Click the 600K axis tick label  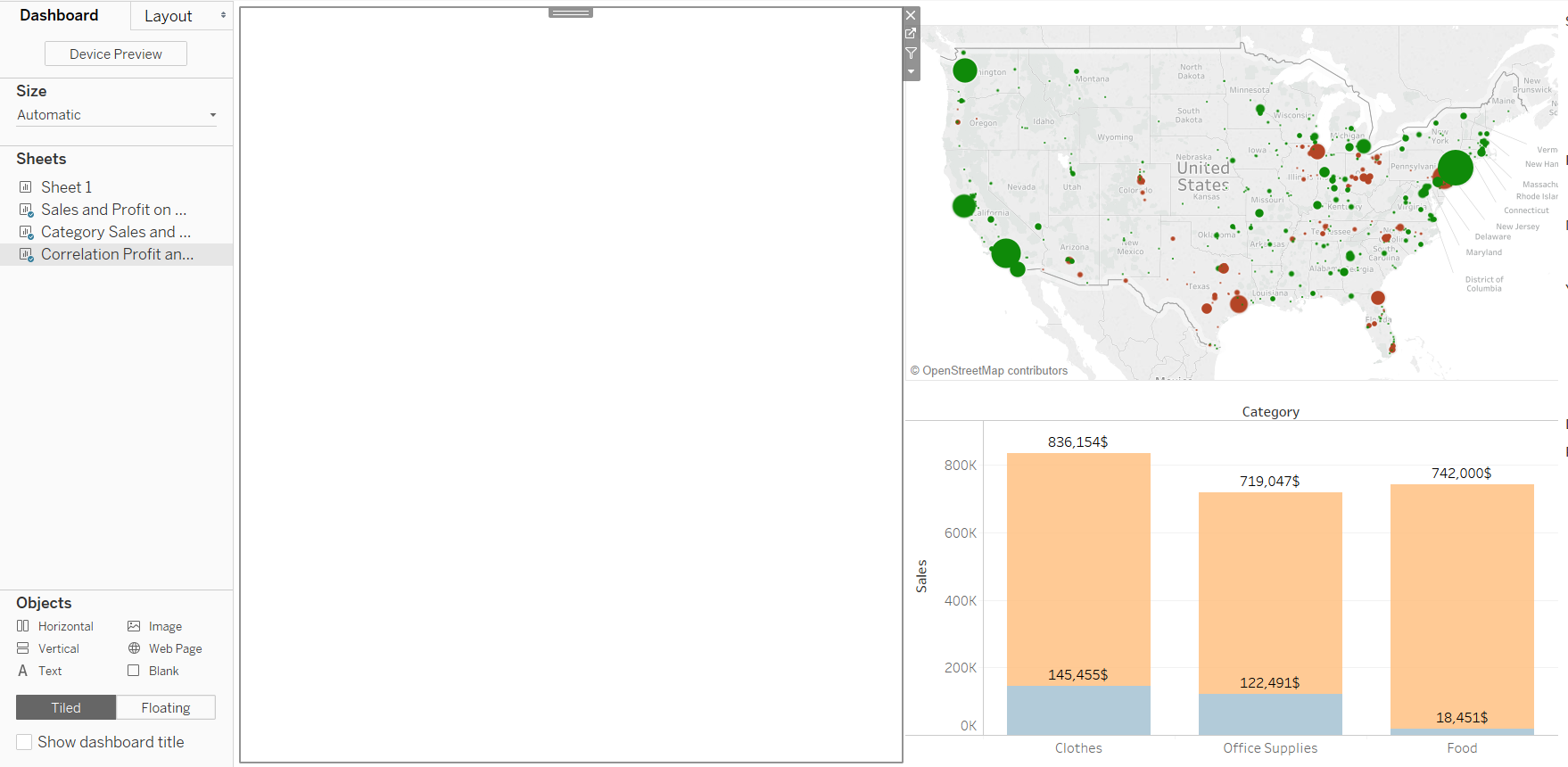tap(961, 533)
